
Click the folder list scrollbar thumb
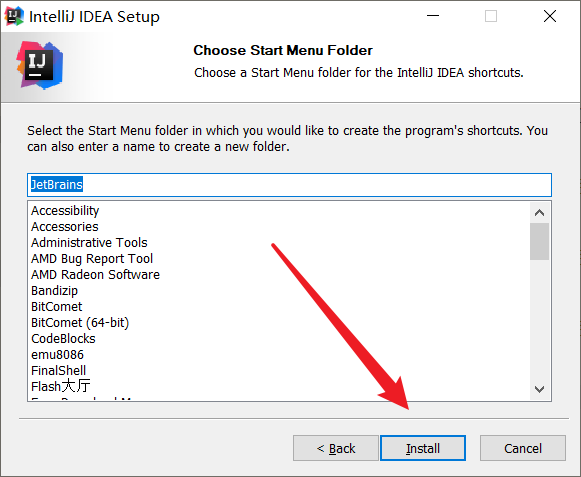[540, 242]
